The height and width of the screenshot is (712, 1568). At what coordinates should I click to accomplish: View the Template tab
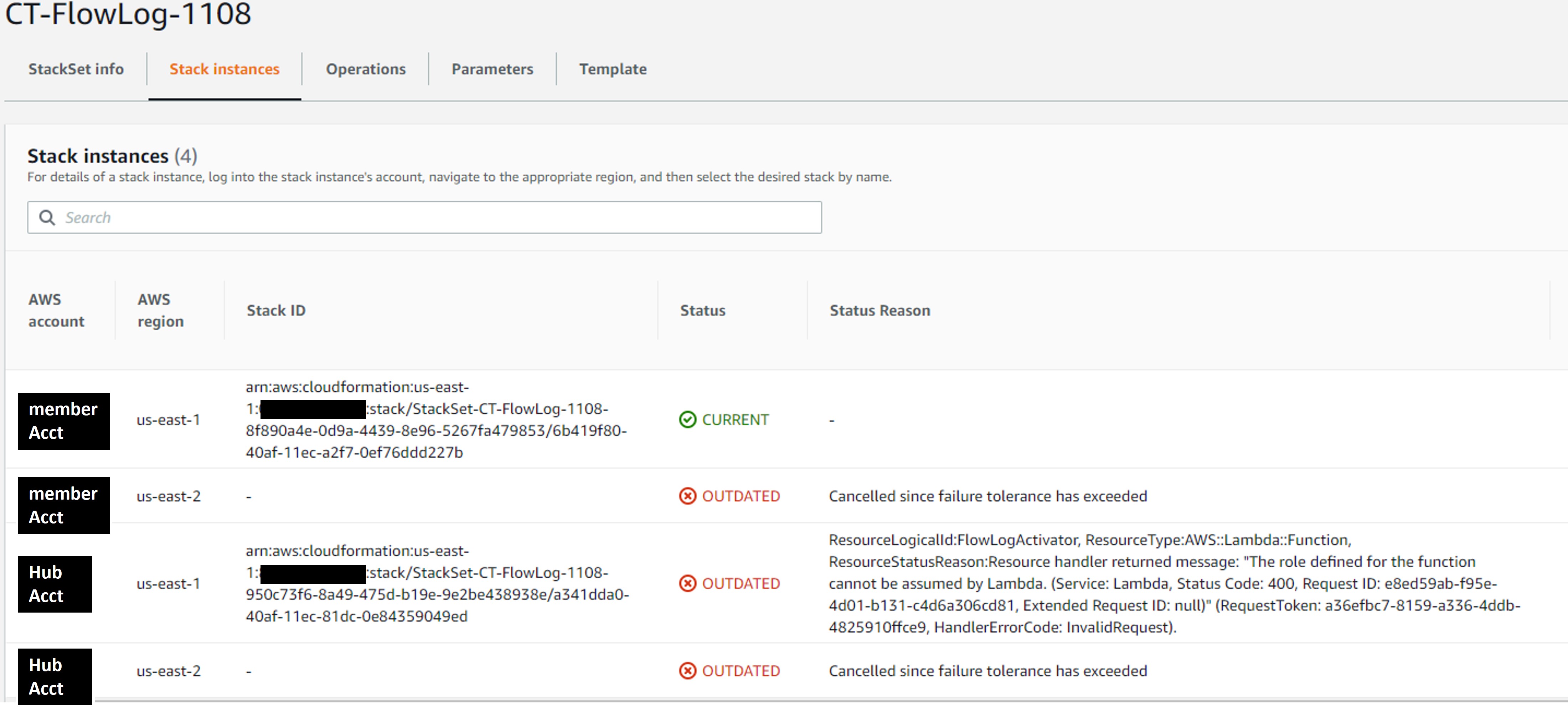click(612, 69)
